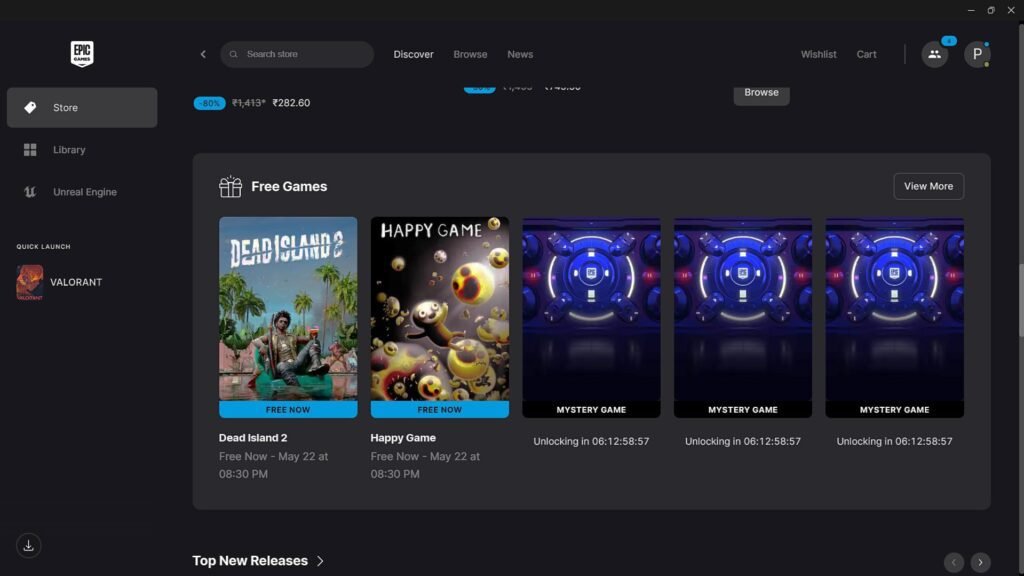Open the Happy Game cover thumbnail

click(x=440, y=308)
